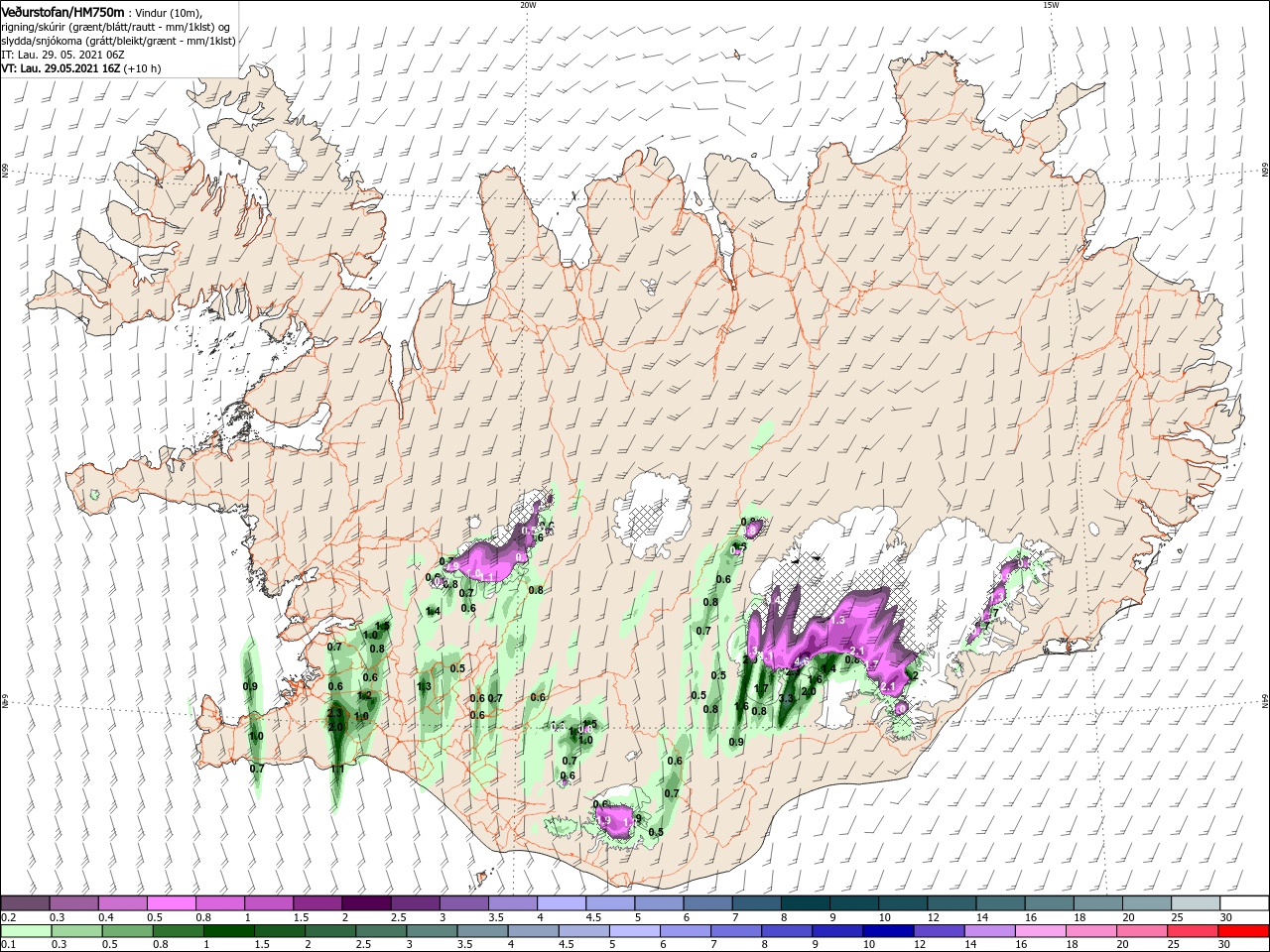Screen dimensions: 1270x952
Task: Click the 'rigning/skúrir' legend description line
Action: [x=114, y=26]
